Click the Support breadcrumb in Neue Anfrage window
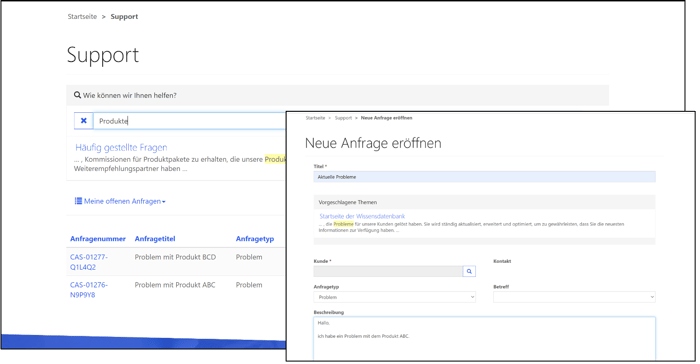This screenshot has width=700, height=364. coord(343,118)
